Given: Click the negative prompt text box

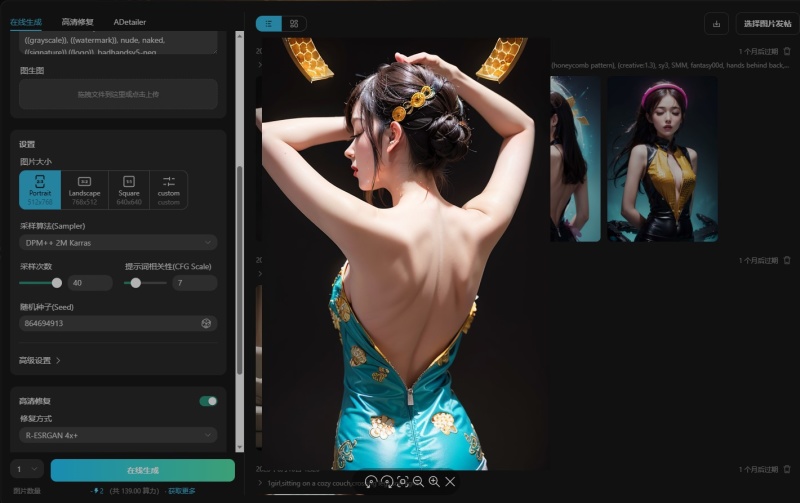Looking at the screenshot, I should [x=118, y=43].
